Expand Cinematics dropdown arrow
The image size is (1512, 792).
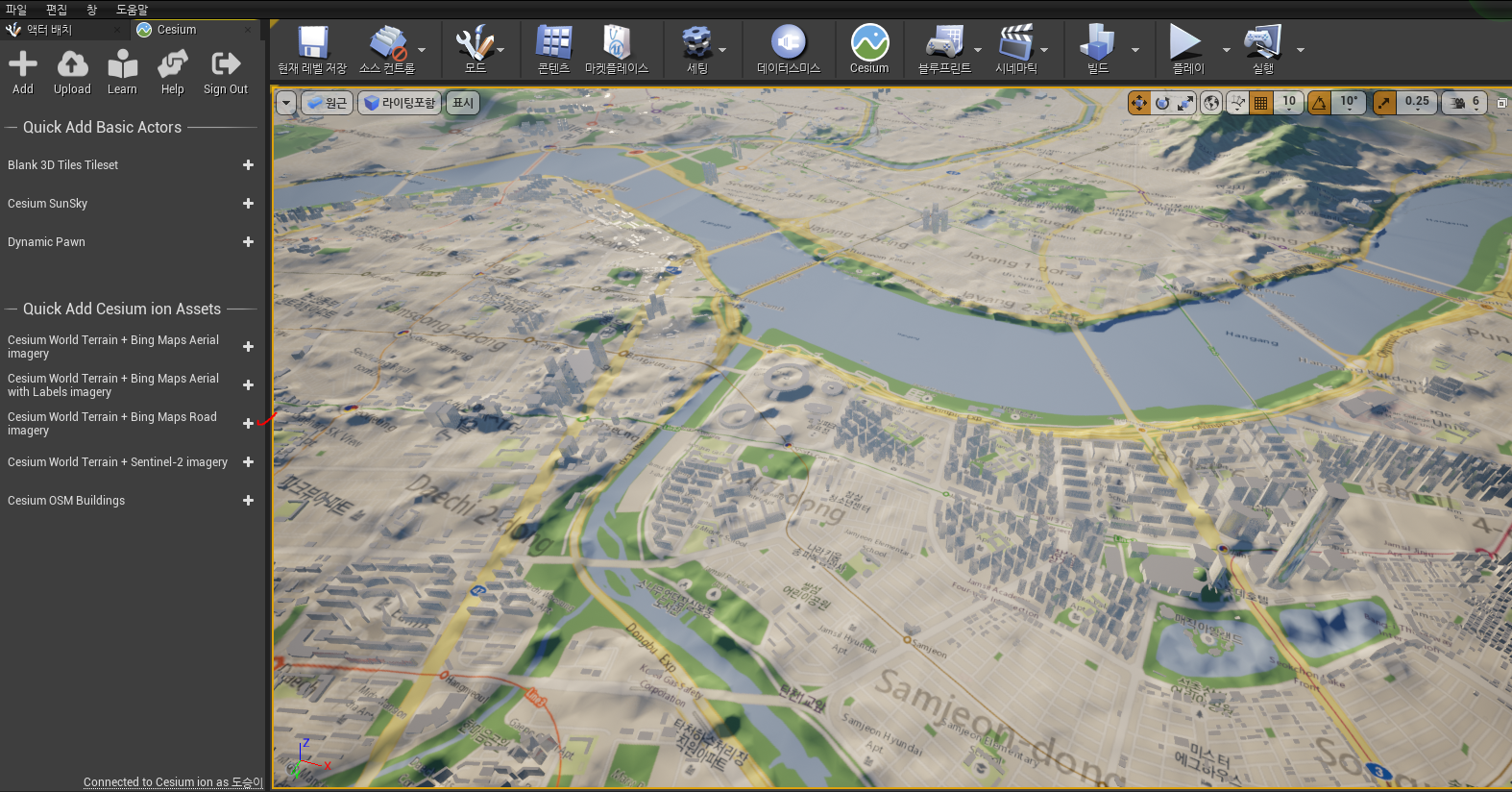(1044, 50)
